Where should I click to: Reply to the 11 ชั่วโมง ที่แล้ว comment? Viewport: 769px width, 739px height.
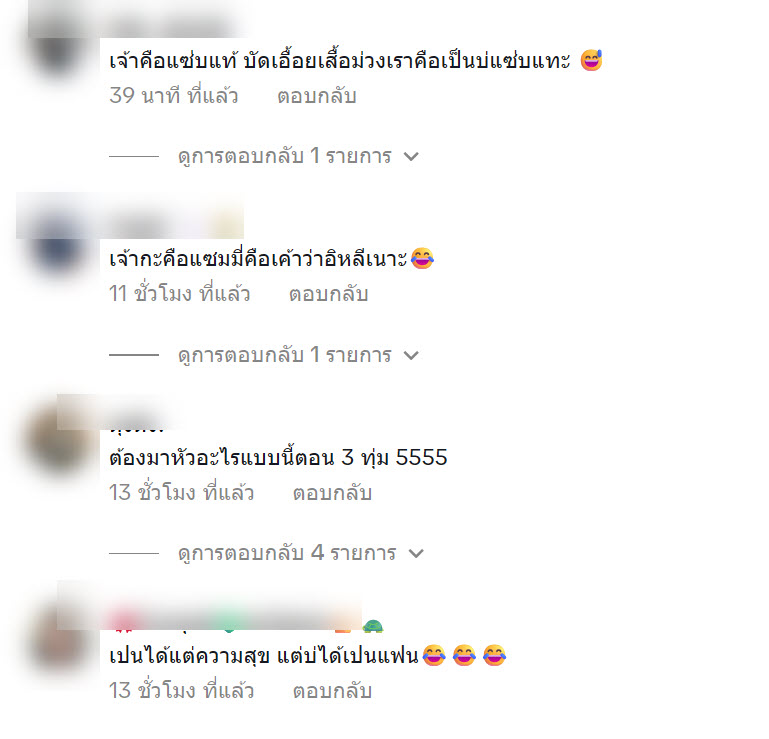click(329, 294)
